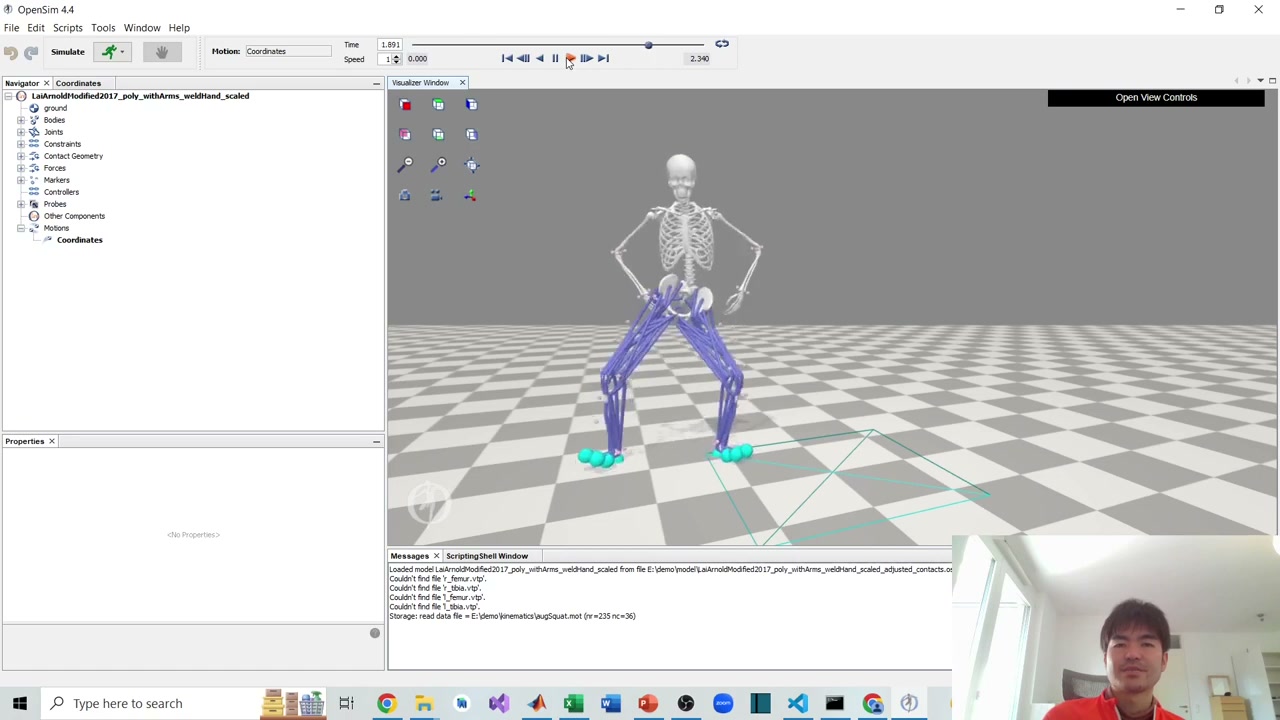
Task: Click the Motion name field
Action: click(288, 51)
